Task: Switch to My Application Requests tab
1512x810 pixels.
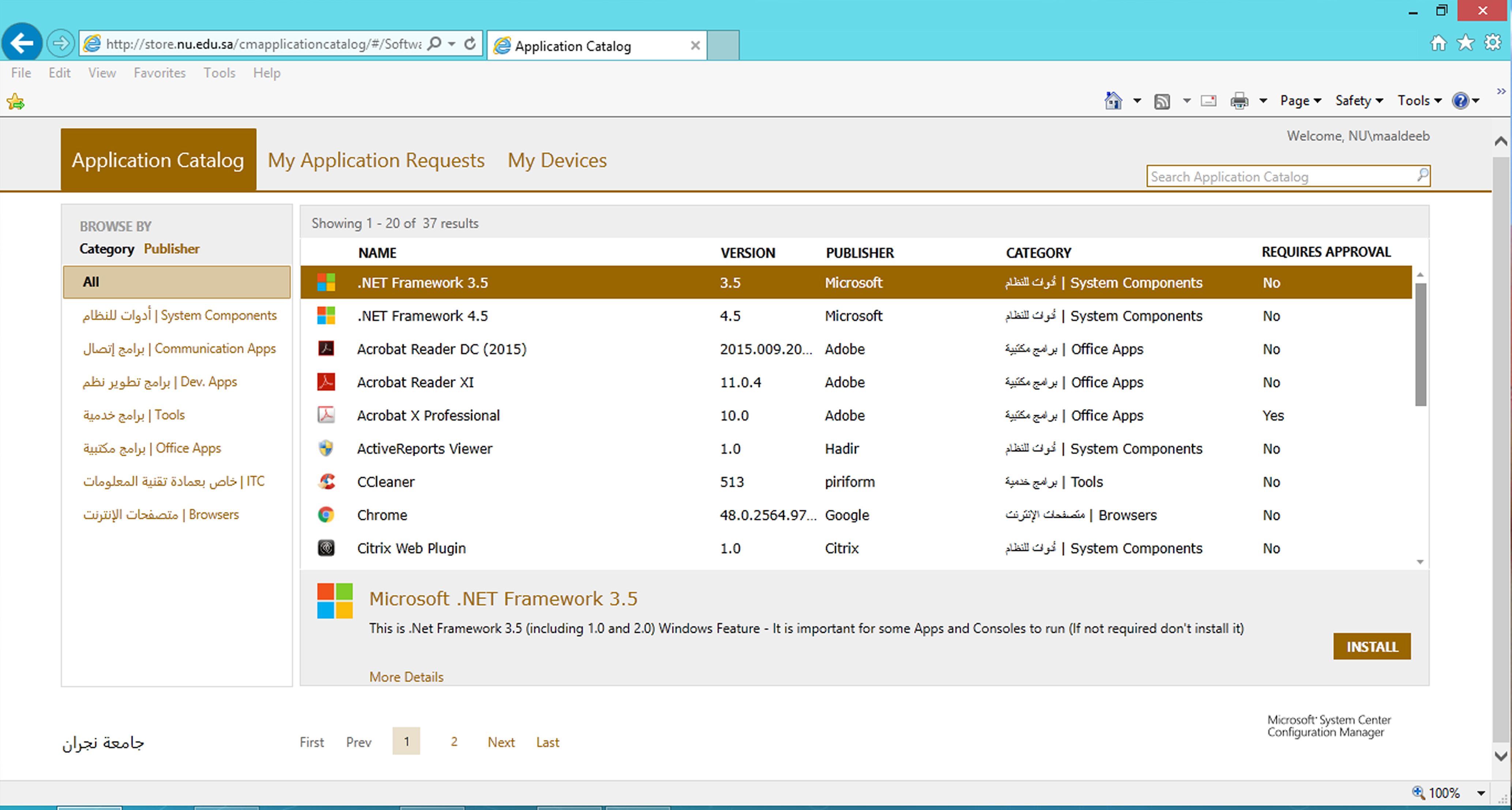Action: coord(376,160)
